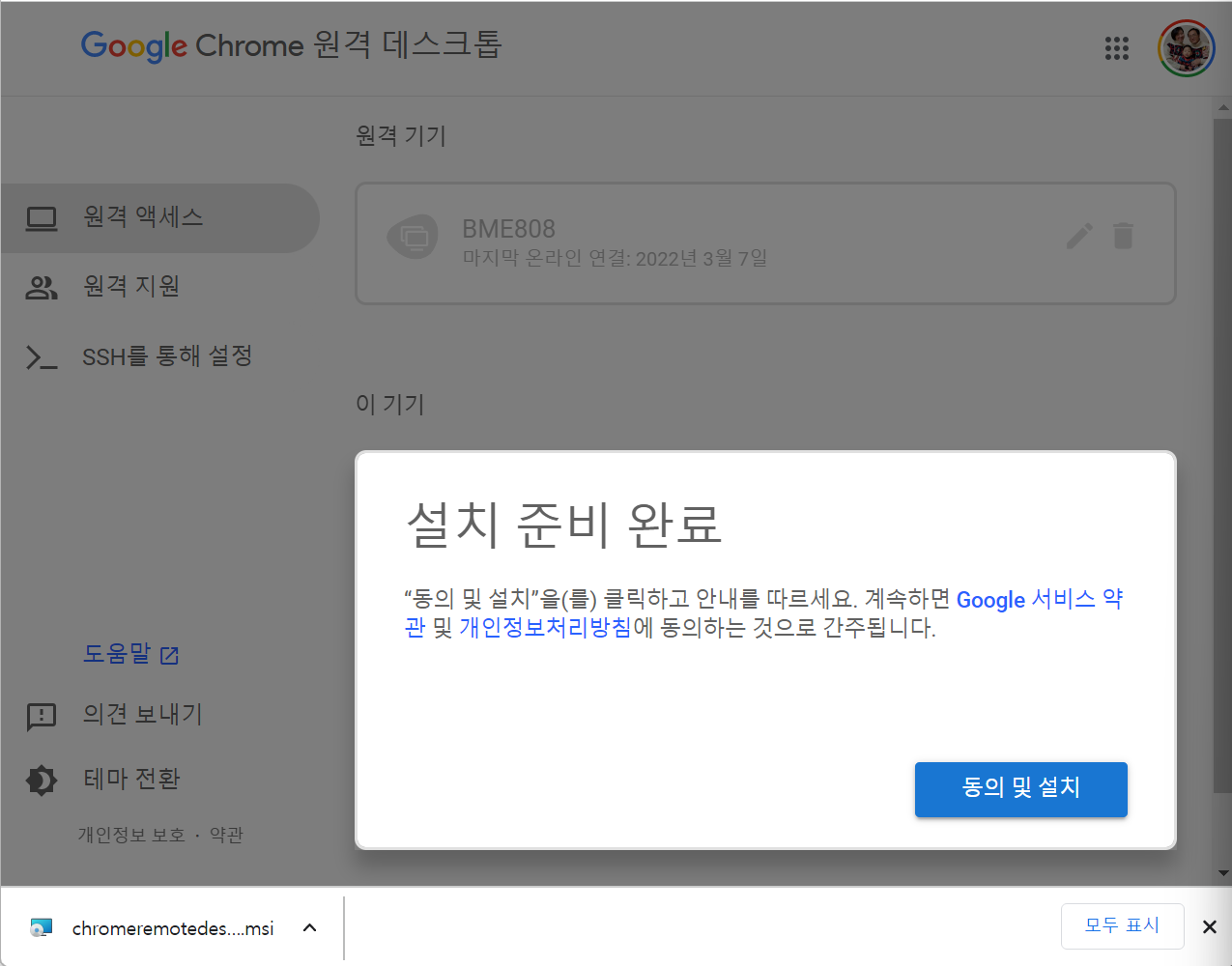Open the 원격 지원 tab
Viewport: 1232px width, 966px height.
(159, 287)
